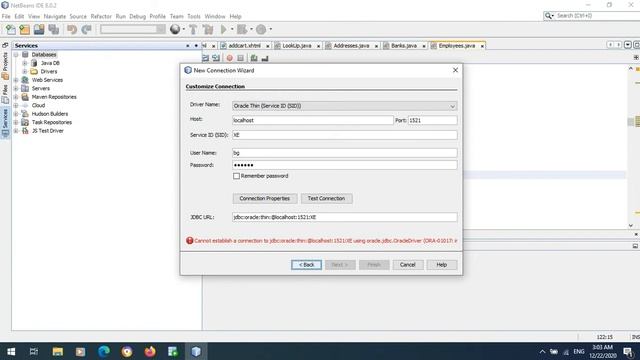This screenshot has width=640, height=360.
Task: Open Microsoft Edge from the taskbar
Action: pos(104,351)
